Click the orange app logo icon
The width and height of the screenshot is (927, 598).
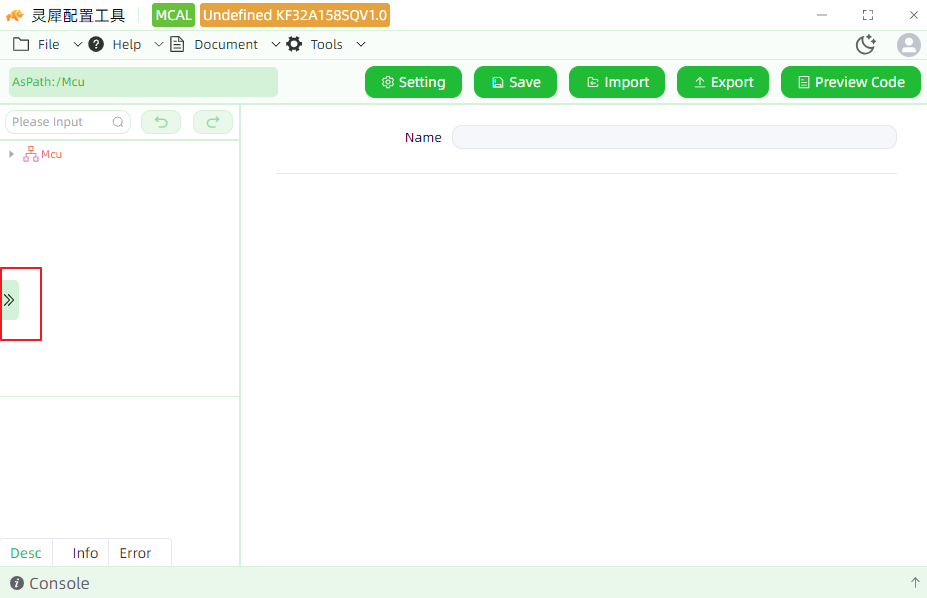15,15
